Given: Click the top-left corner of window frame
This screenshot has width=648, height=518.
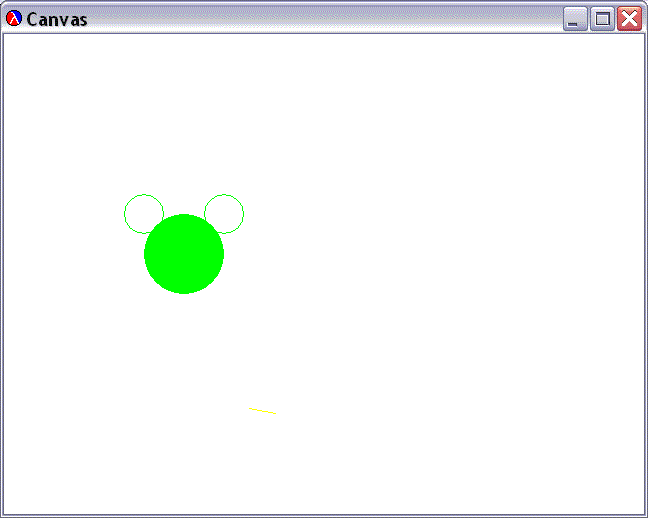Looking at the screenshot, I should click(x=2, y=2).
